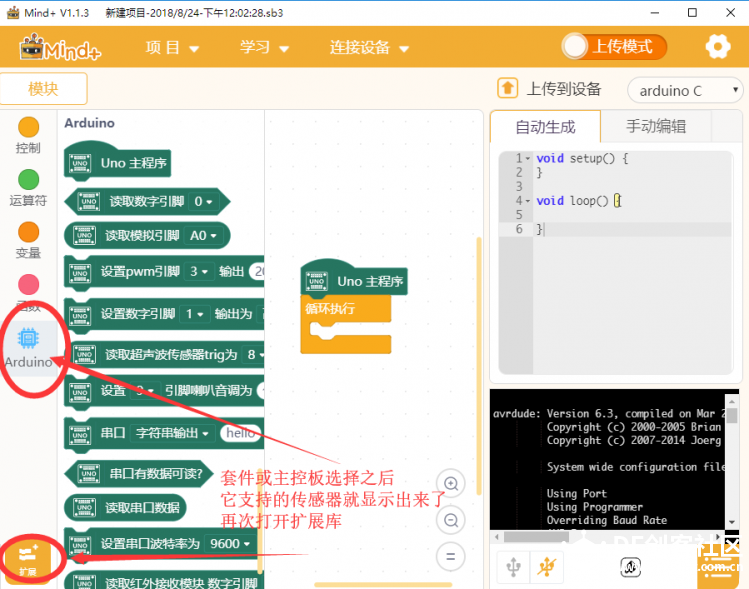This screenshot has height=589, width=749.
Task: Click the console vertical scrollbar down arrow
Action: (x=732, y=522)
